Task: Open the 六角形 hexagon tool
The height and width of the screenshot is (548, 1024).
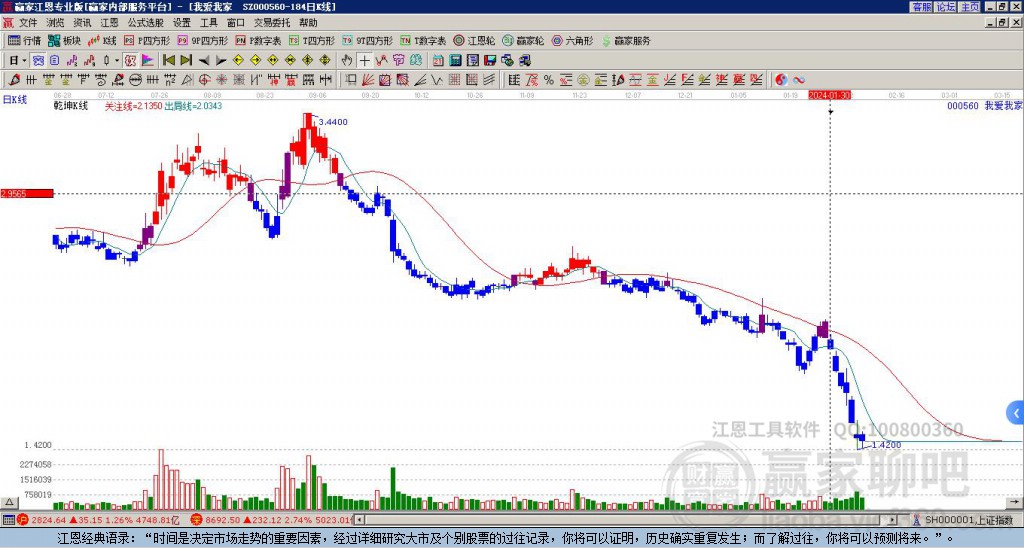Action: (572, 40)
